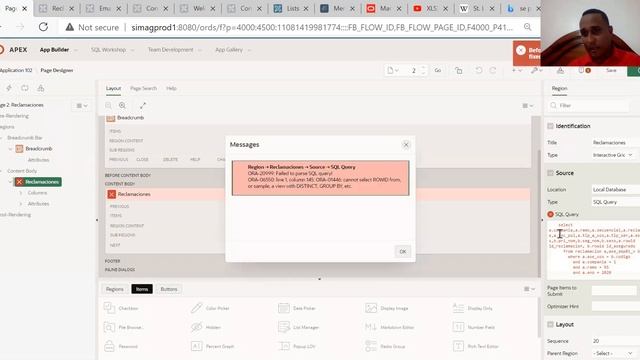Expand the Columns tree node
Viewport: 640px width, 360px height.
pyautogui.click(x=21, y=193)
